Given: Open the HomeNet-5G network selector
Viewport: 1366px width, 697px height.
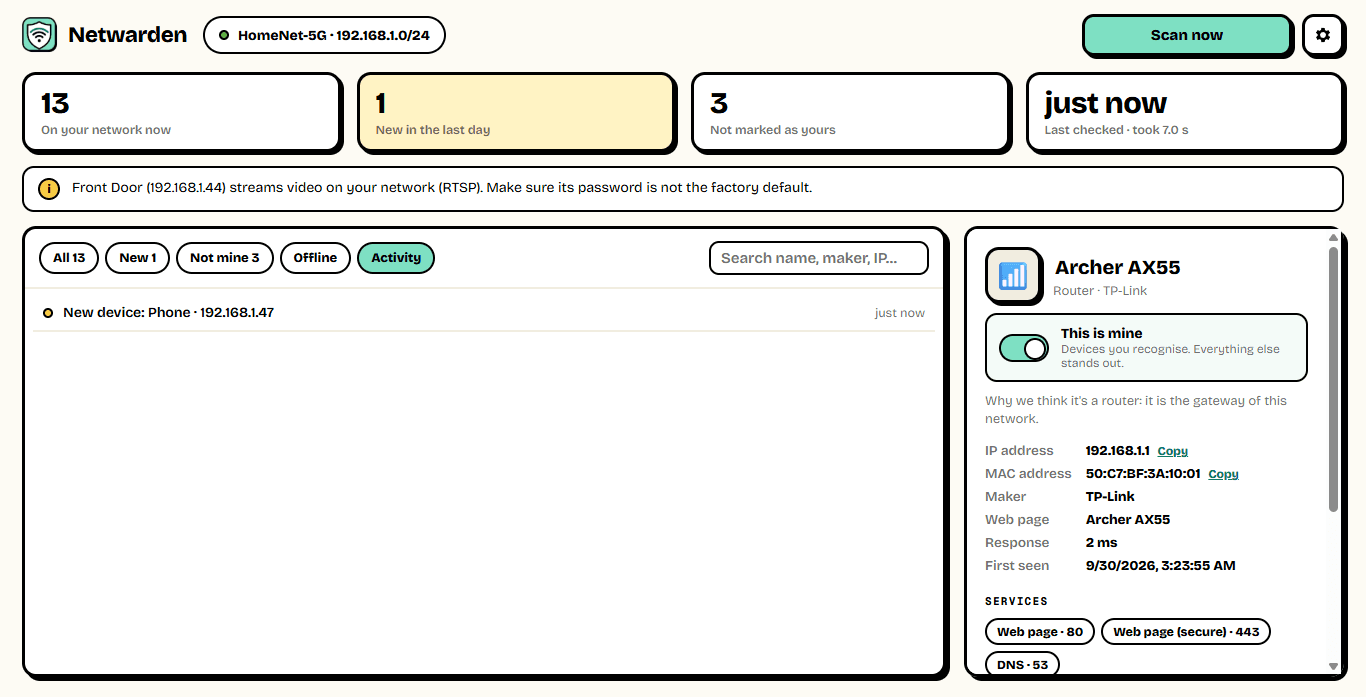Looking at the screenshot, I should click(x=324, y=35).
